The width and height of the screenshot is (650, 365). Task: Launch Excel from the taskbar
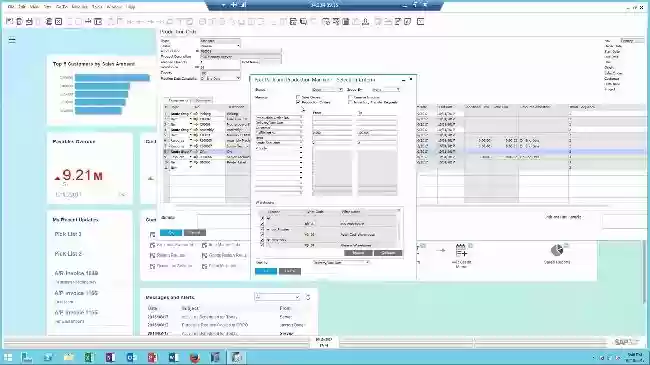coord(89,358)
